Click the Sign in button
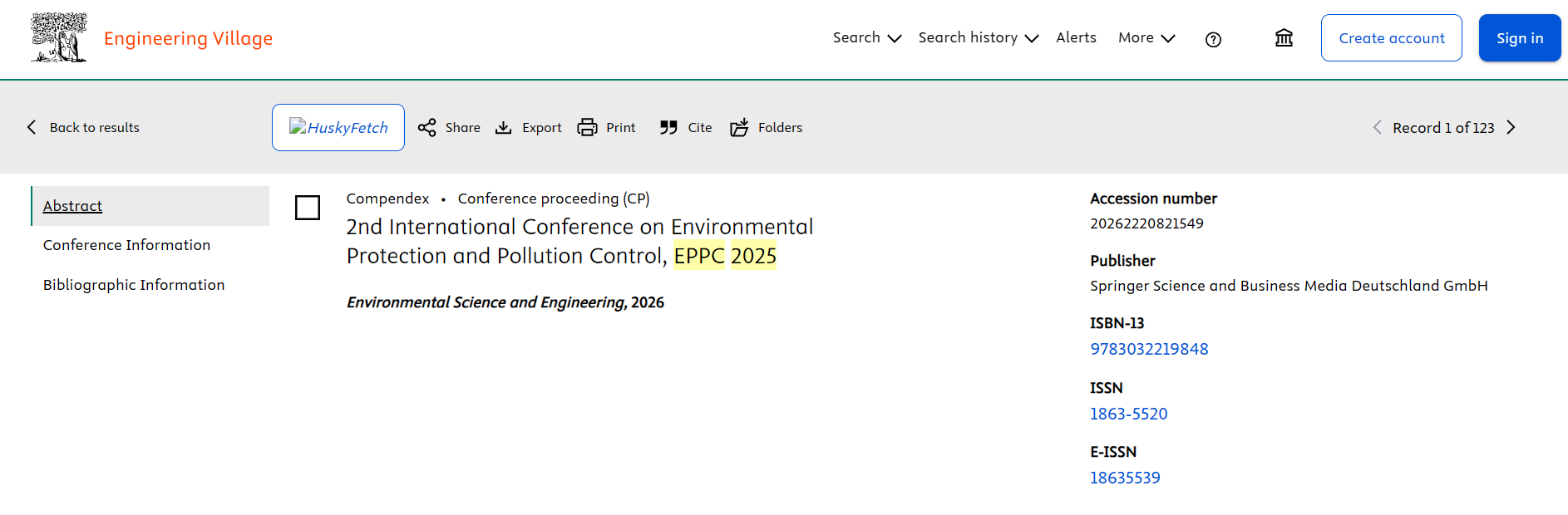This screenshot has height=515, width=1568. tap(1520, 37)
